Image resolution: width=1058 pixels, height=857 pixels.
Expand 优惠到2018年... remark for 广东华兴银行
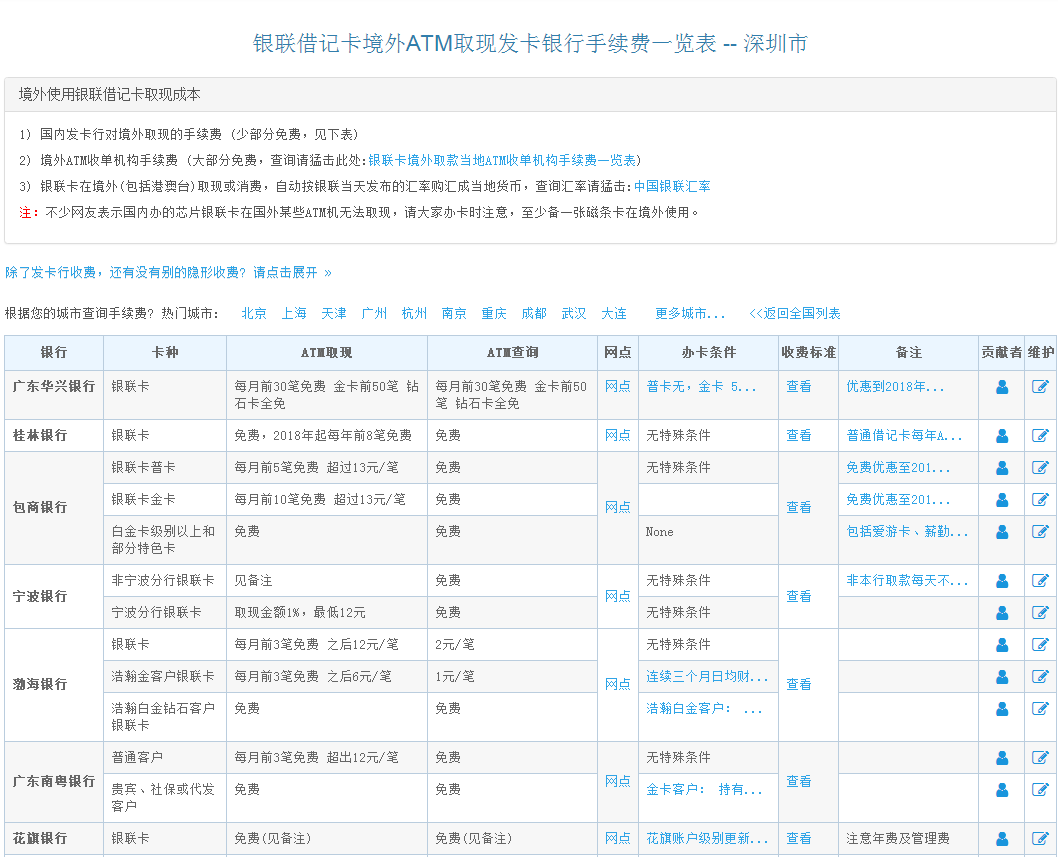point(895,387)
